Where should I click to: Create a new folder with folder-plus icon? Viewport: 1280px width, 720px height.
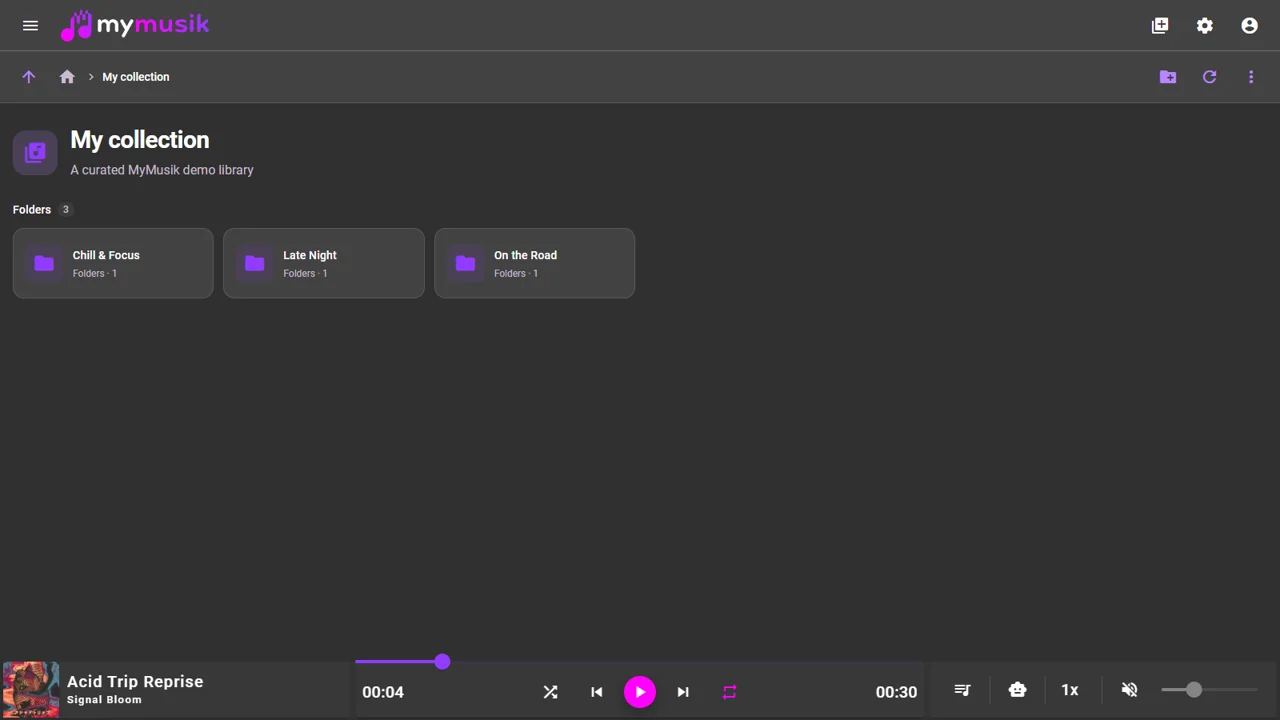pyautogui.click(x=1168, y=77)
